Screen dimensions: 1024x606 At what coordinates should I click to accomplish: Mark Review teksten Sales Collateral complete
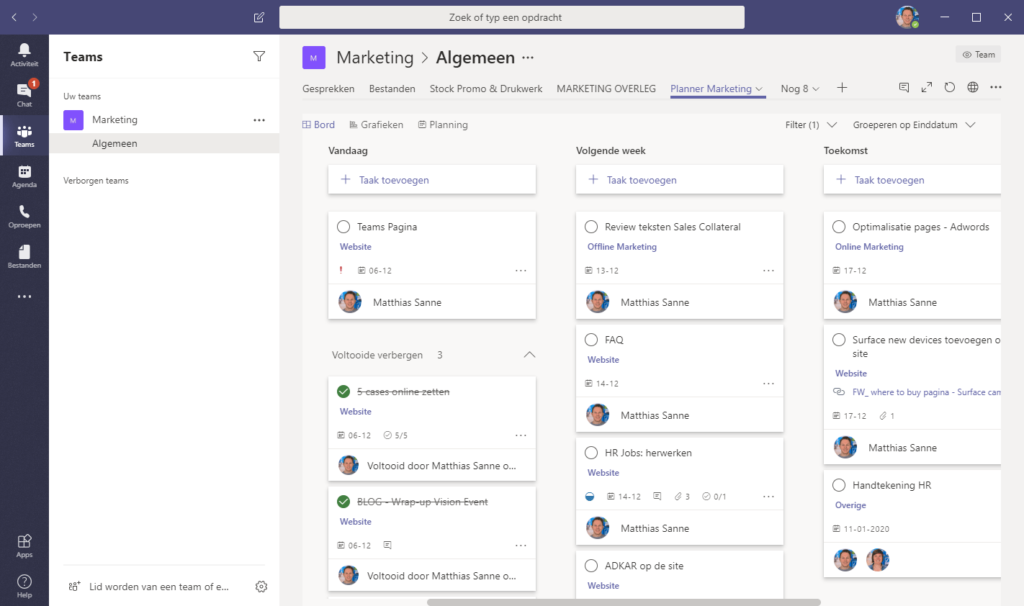click(x=591, y=227)
